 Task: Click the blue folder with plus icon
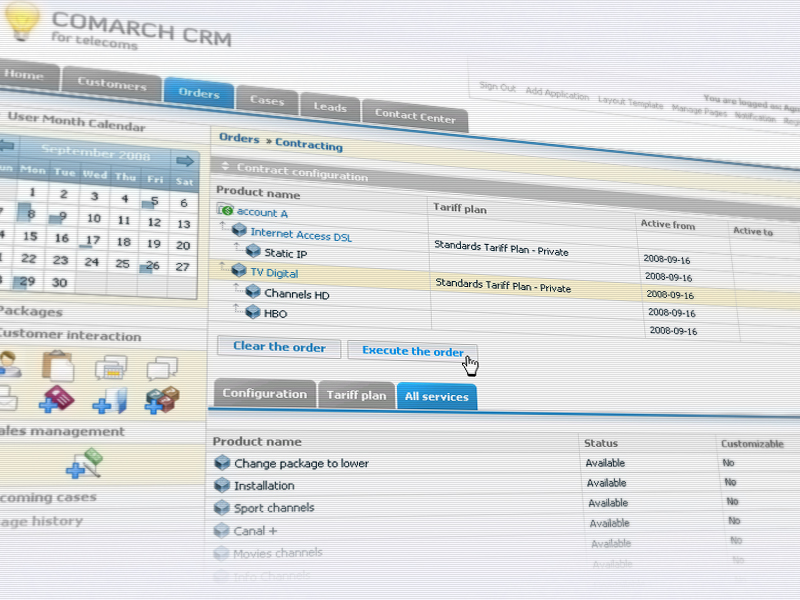click(x=109, y=401)
